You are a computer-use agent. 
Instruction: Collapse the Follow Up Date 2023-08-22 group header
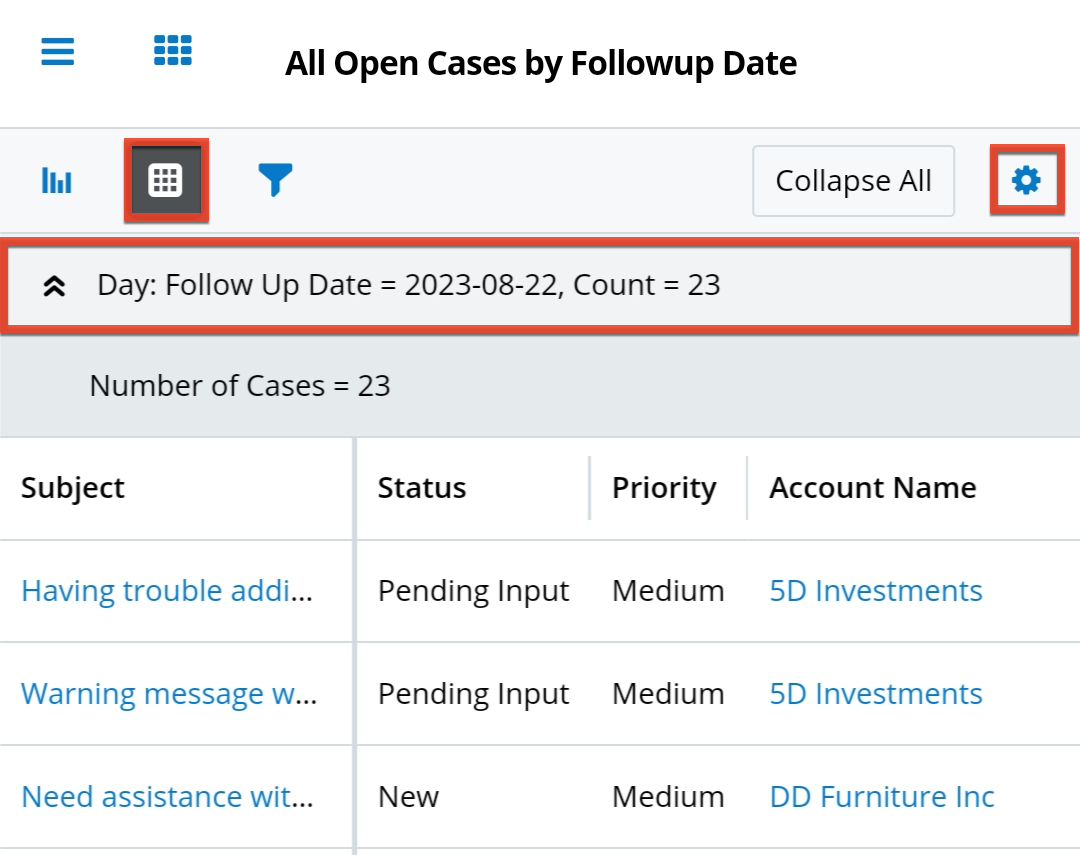point(408,286)
